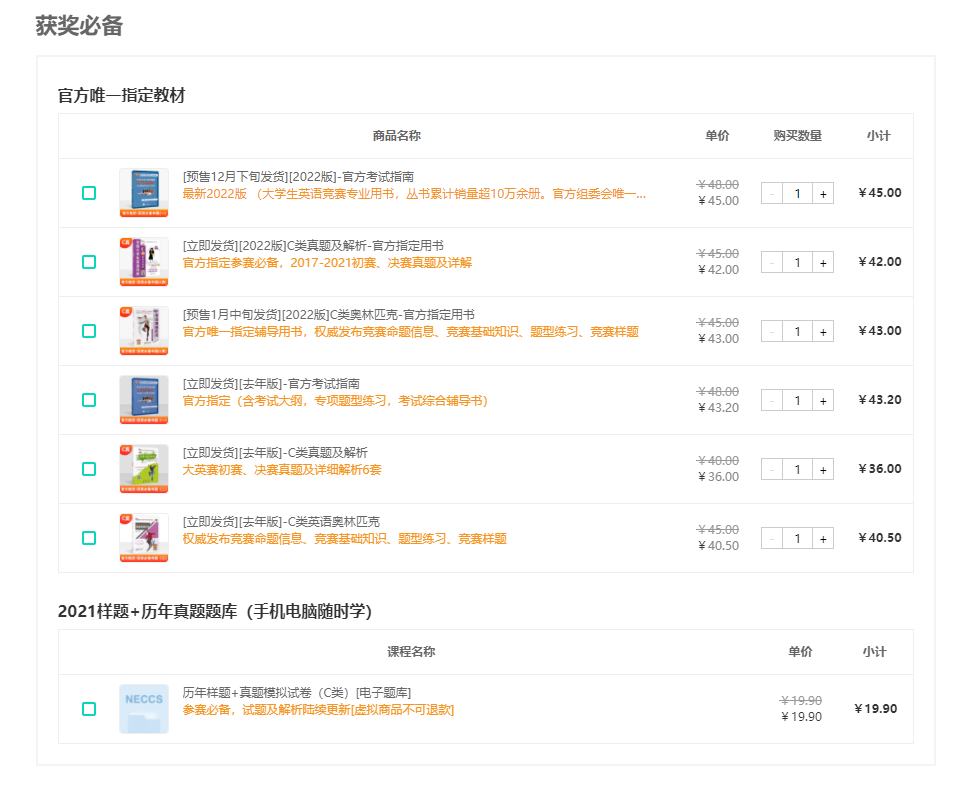Click the NECCS course thumbnail

tap(143, 709)
